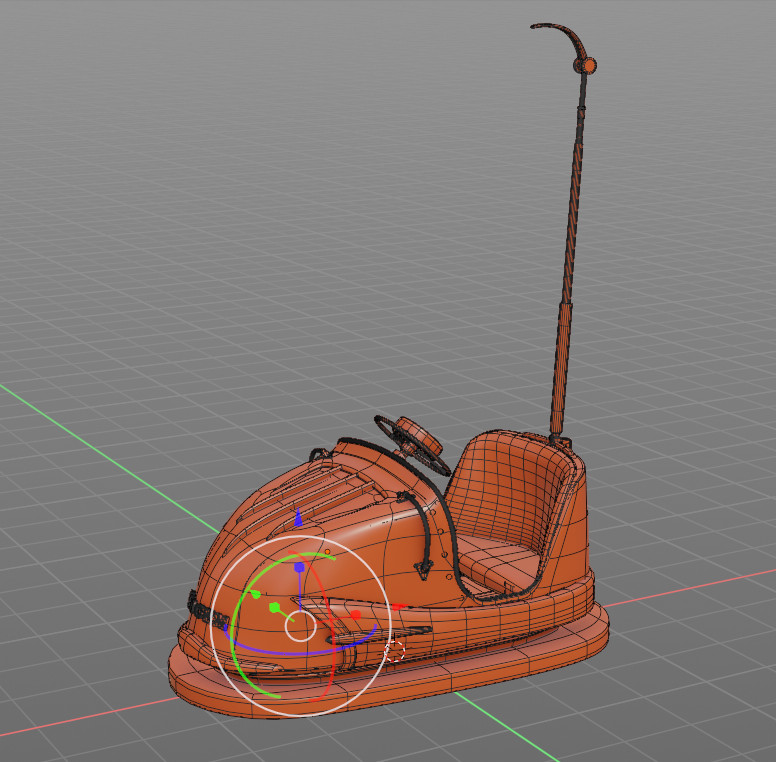The image size is (776, 762).
Task: Click the blue Z-axis move arrow tip
Action: (298, 518)
